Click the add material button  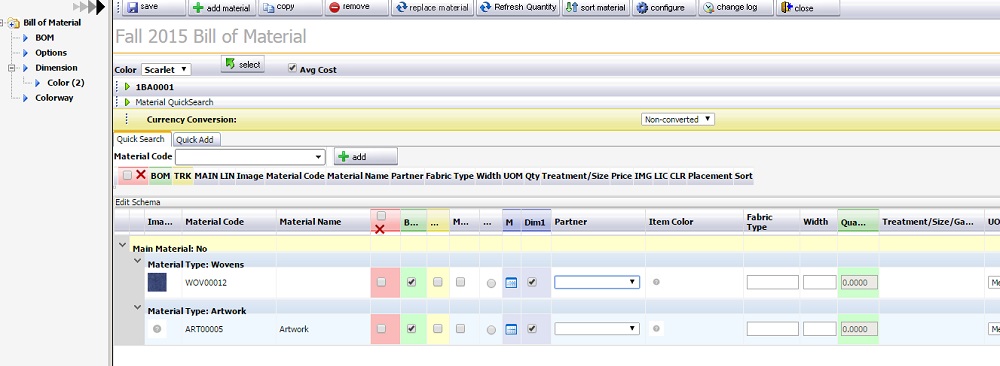tap(222, 8)
